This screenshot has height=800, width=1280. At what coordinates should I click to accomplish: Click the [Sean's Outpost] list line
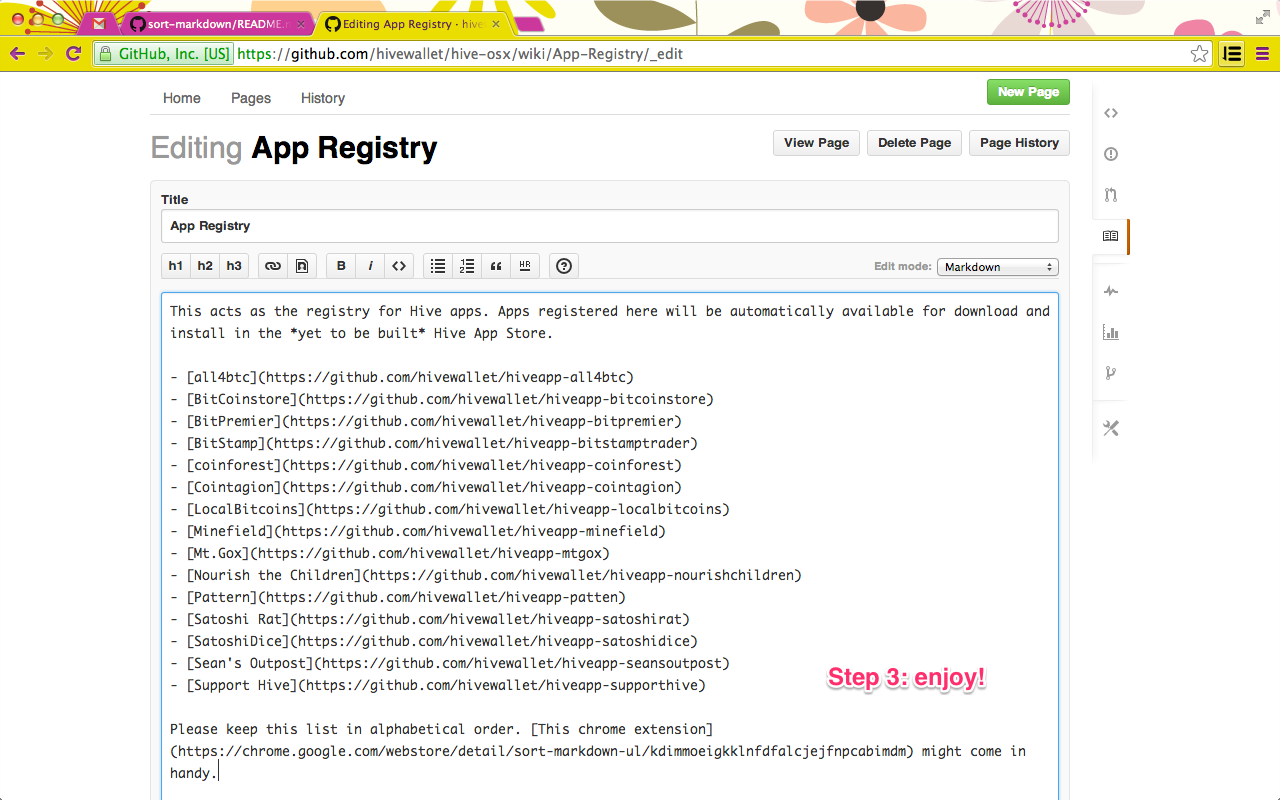[450, 663]
